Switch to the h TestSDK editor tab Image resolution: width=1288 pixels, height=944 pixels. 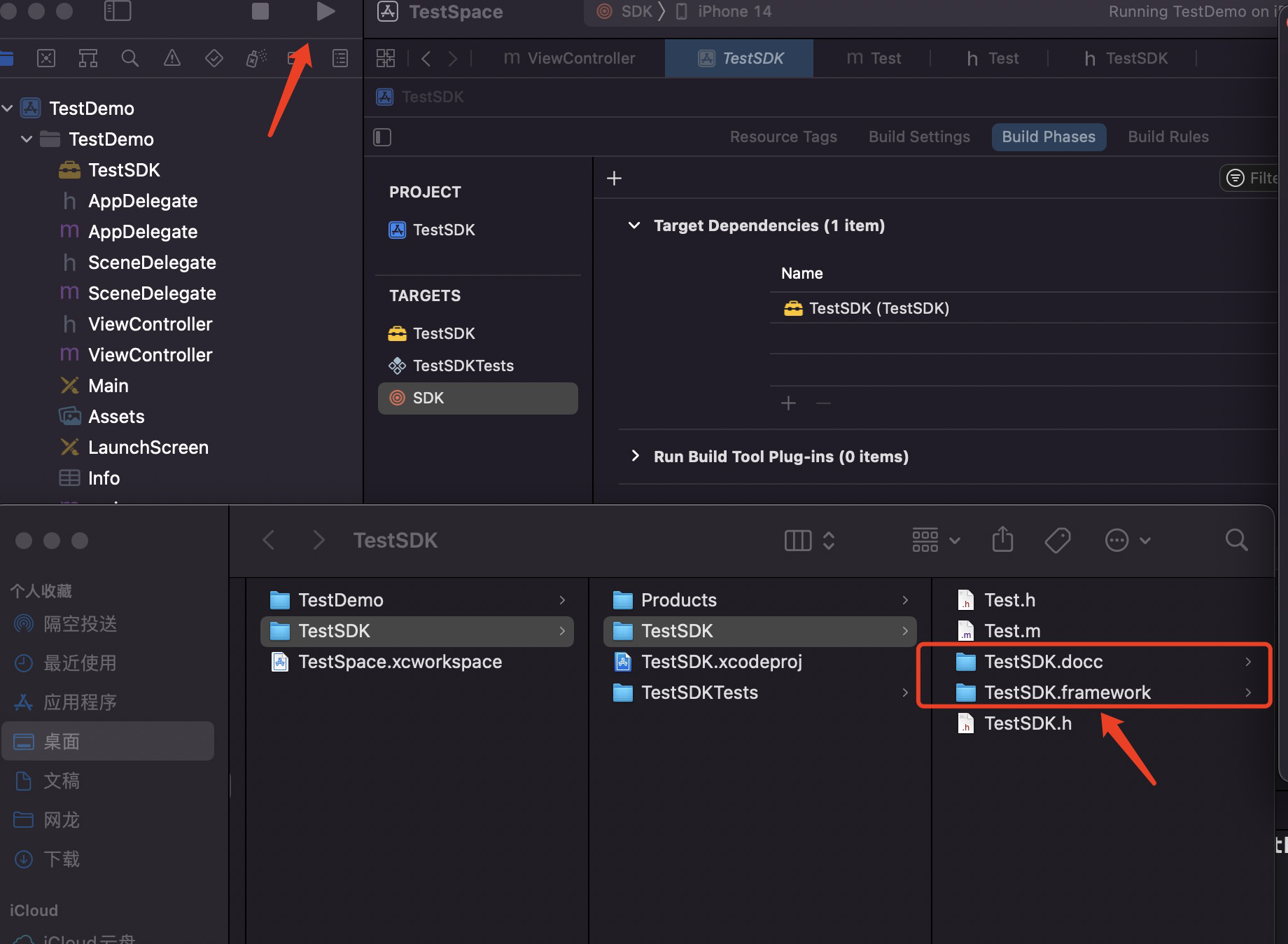point(1126,58)
